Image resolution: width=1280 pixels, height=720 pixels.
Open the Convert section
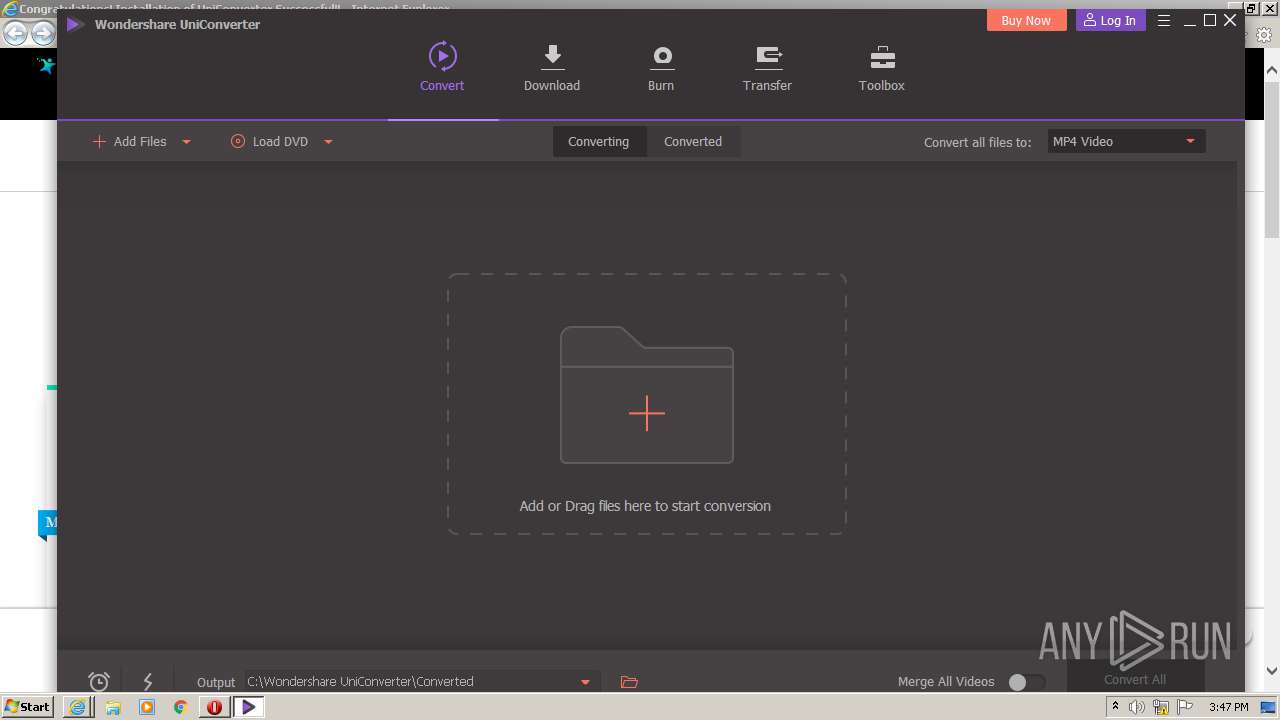tap(442, 67)
